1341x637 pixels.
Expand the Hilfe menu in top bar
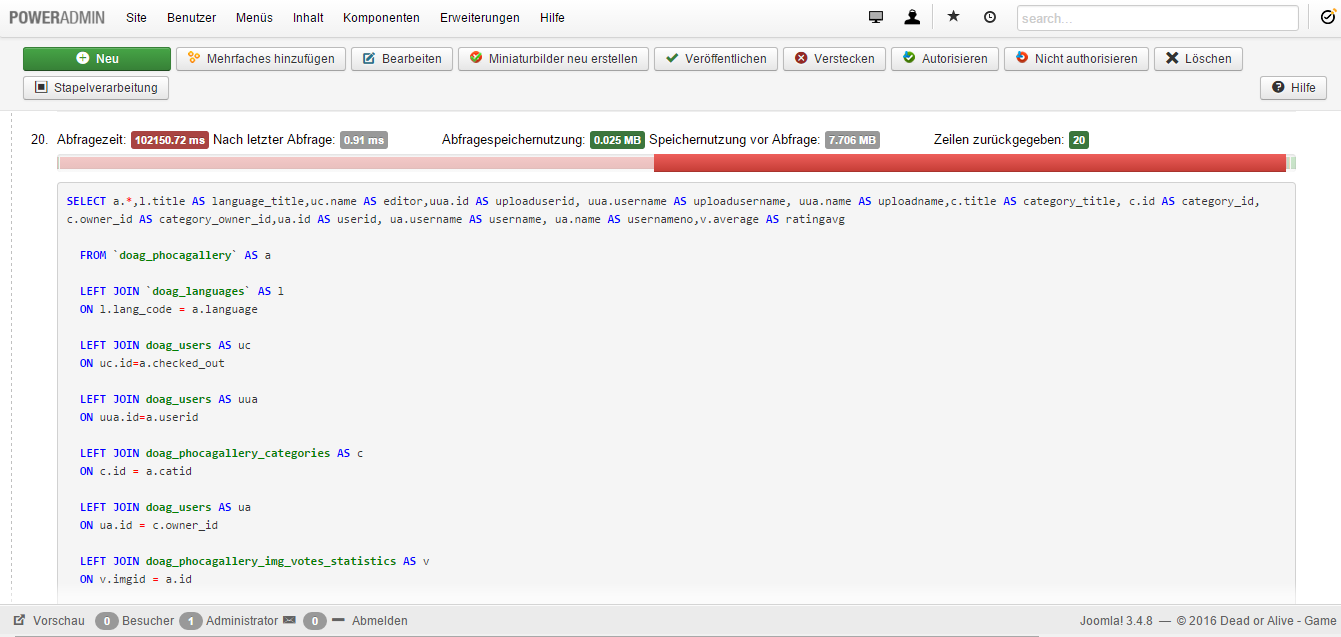click(x=552, y=18)
